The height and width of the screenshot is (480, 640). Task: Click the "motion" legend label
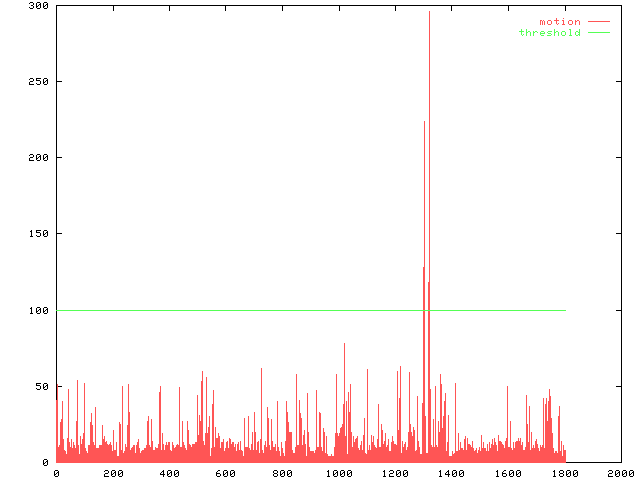coord(559,22)
